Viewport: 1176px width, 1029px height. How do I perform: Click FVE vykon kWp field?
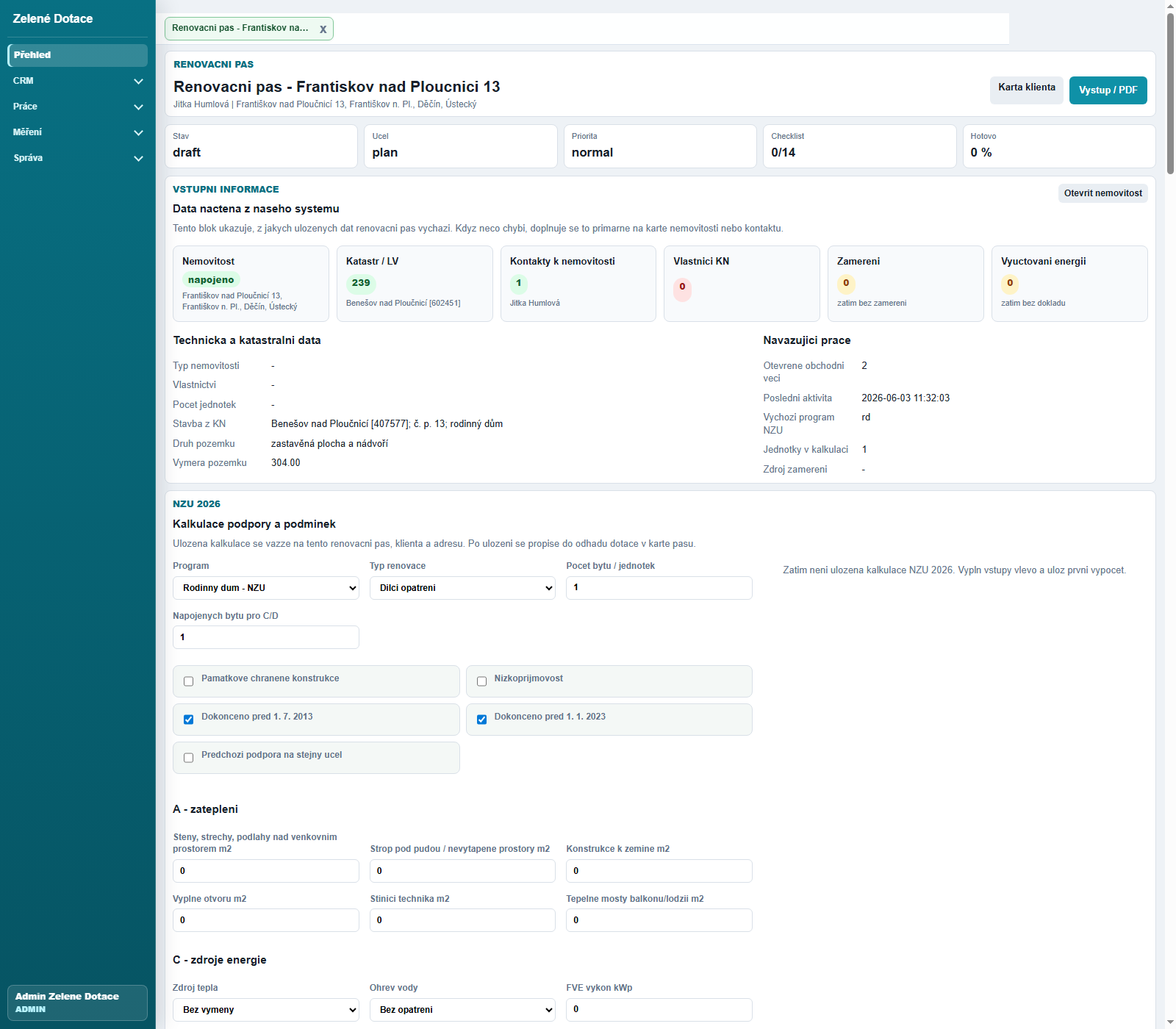pyautogui.click(x=659, y=1010)
